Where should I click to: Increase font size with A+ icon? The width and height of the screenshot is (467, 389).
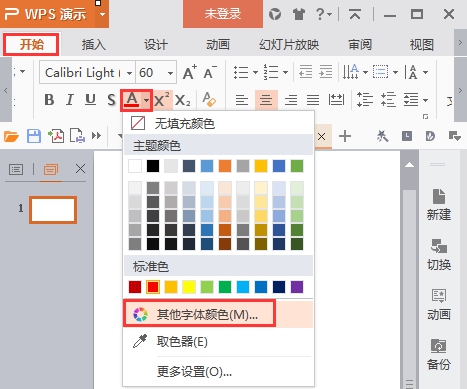pos(190,72)
